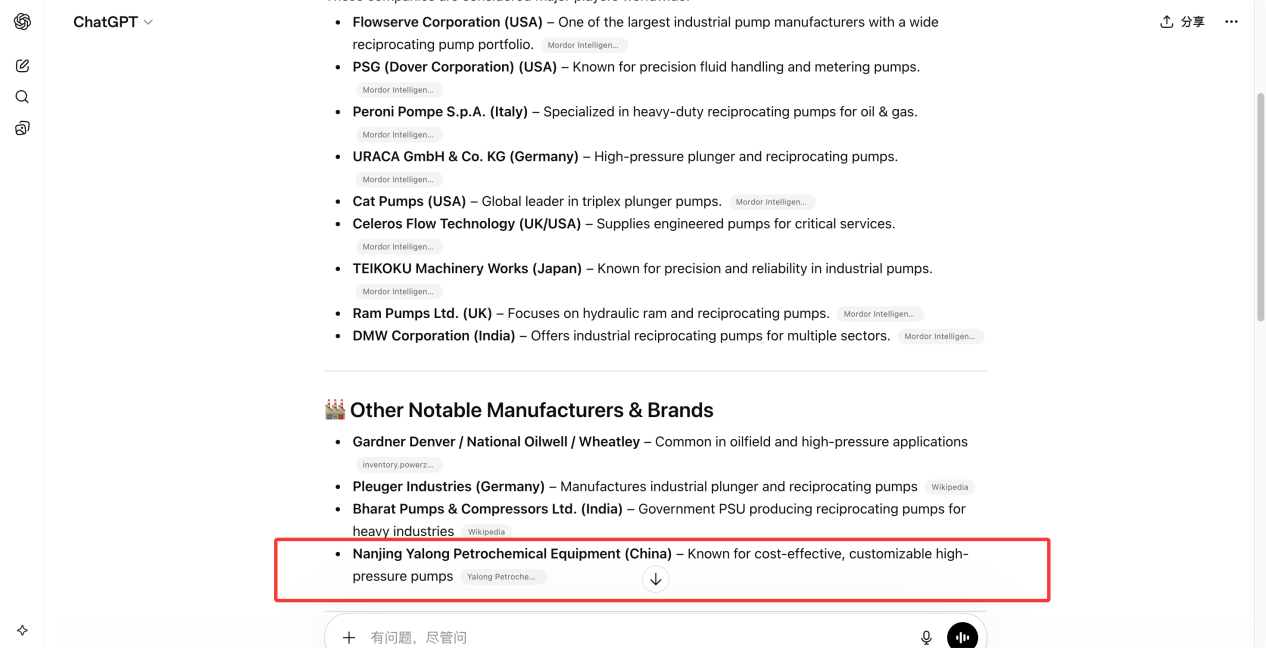Click the Wikipedia chip after Bharat Pumps entry
The image size is (1266, 648).
tap(486, 532)
